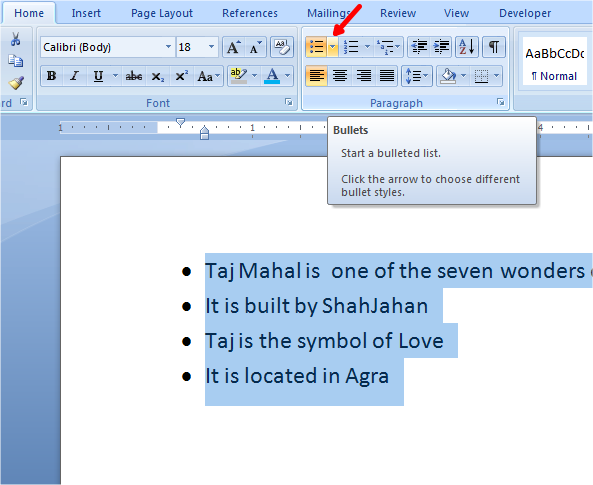Click the Grow Font icon
This screenshot has width=593, height=485.
pos(233,47)
